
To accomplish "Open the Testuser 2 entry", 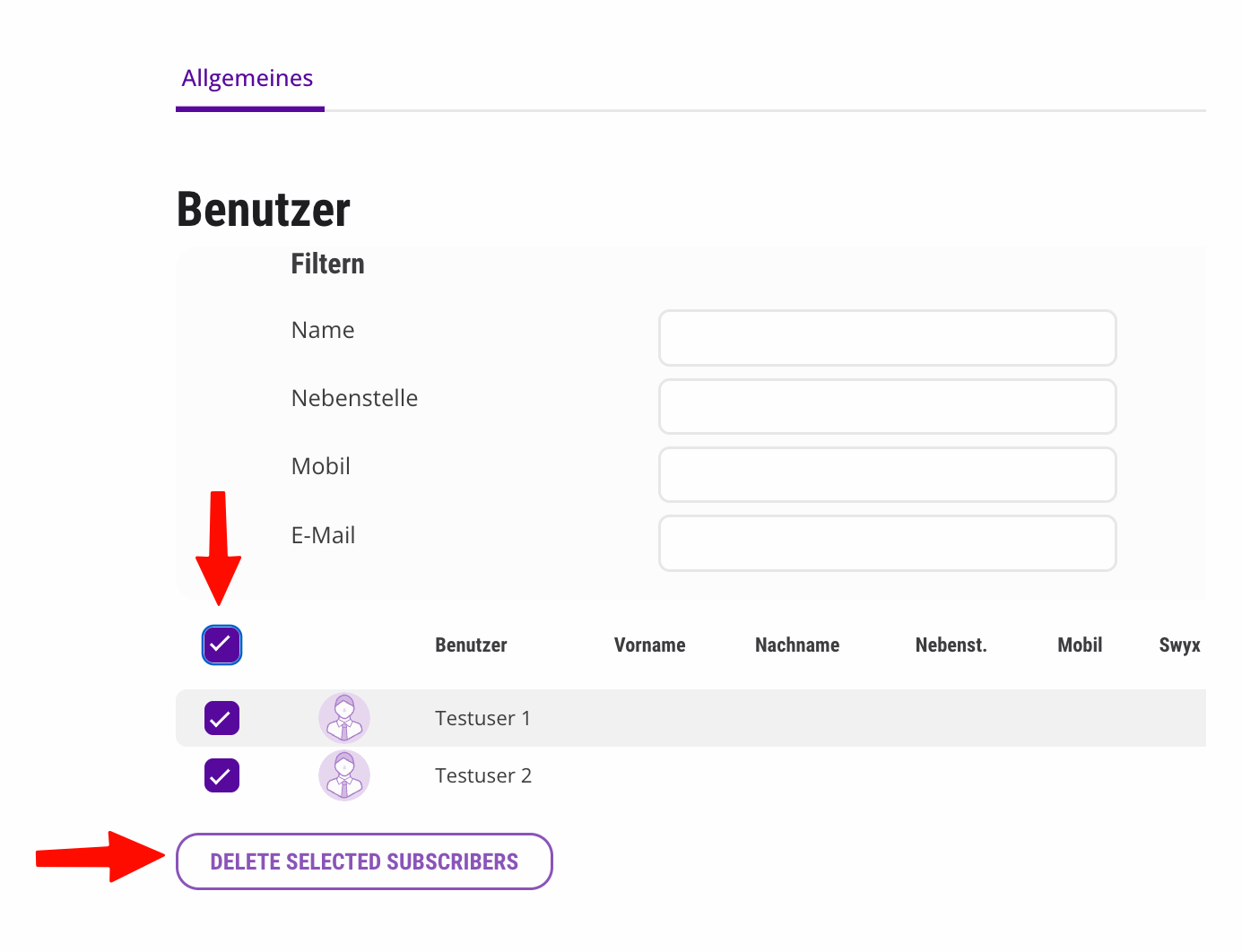I will pyautogui.click(x=483, y=775).
